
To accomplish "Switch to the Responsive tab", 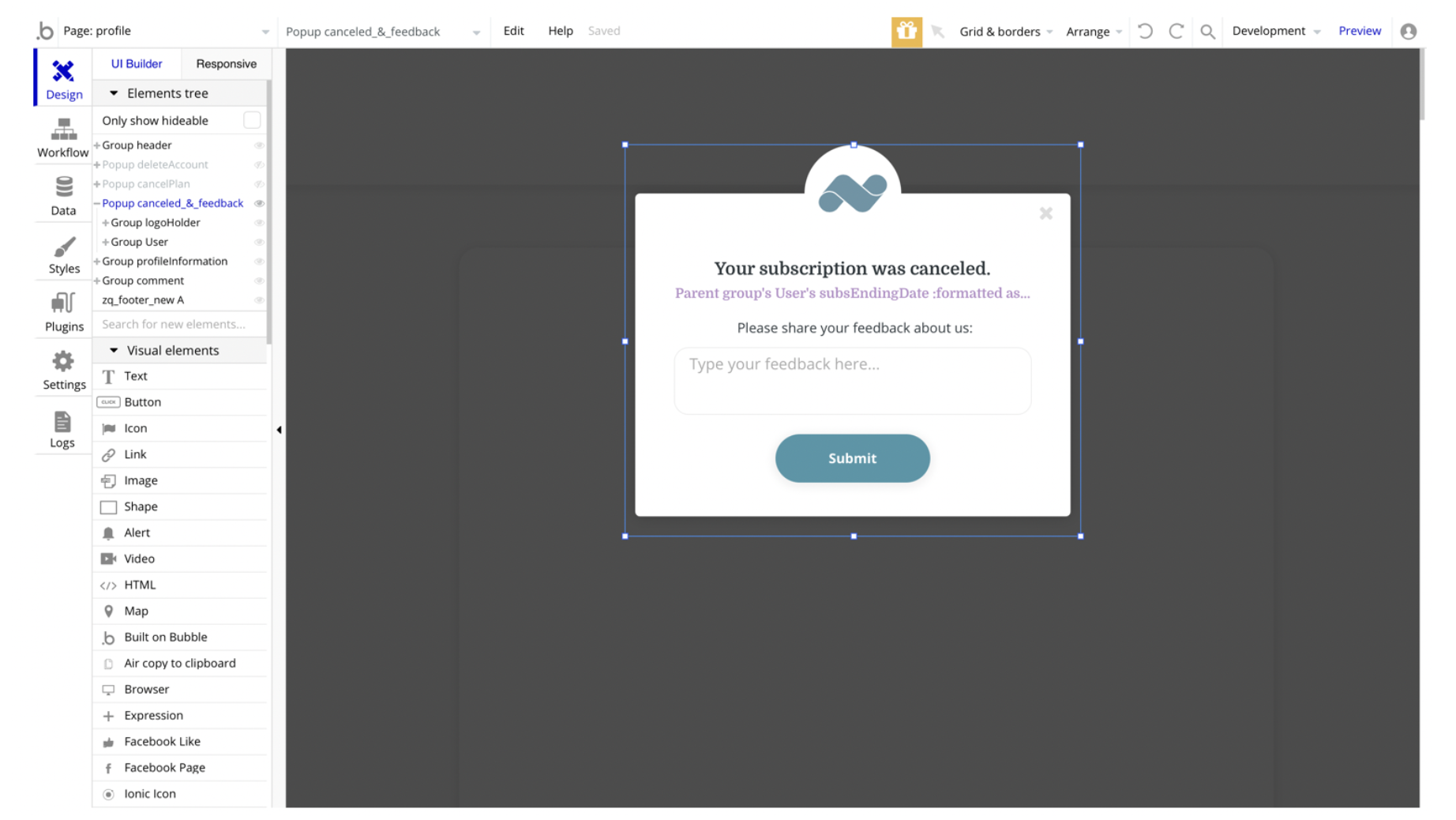I will 226,64.
